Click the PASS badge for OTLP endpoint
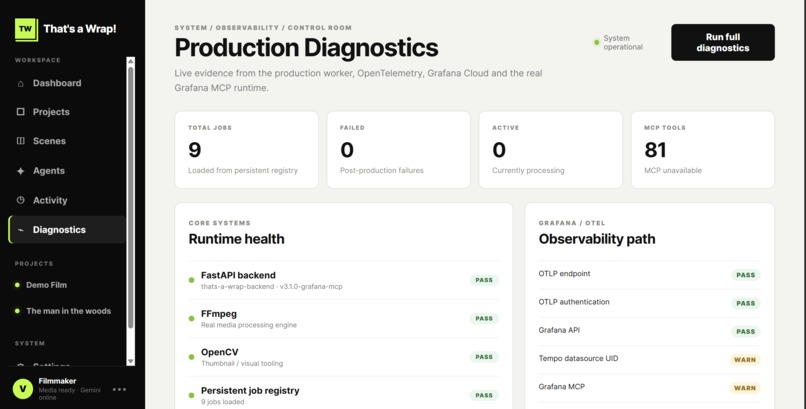This screenshot has width=806, height=409. click(745, 275)
